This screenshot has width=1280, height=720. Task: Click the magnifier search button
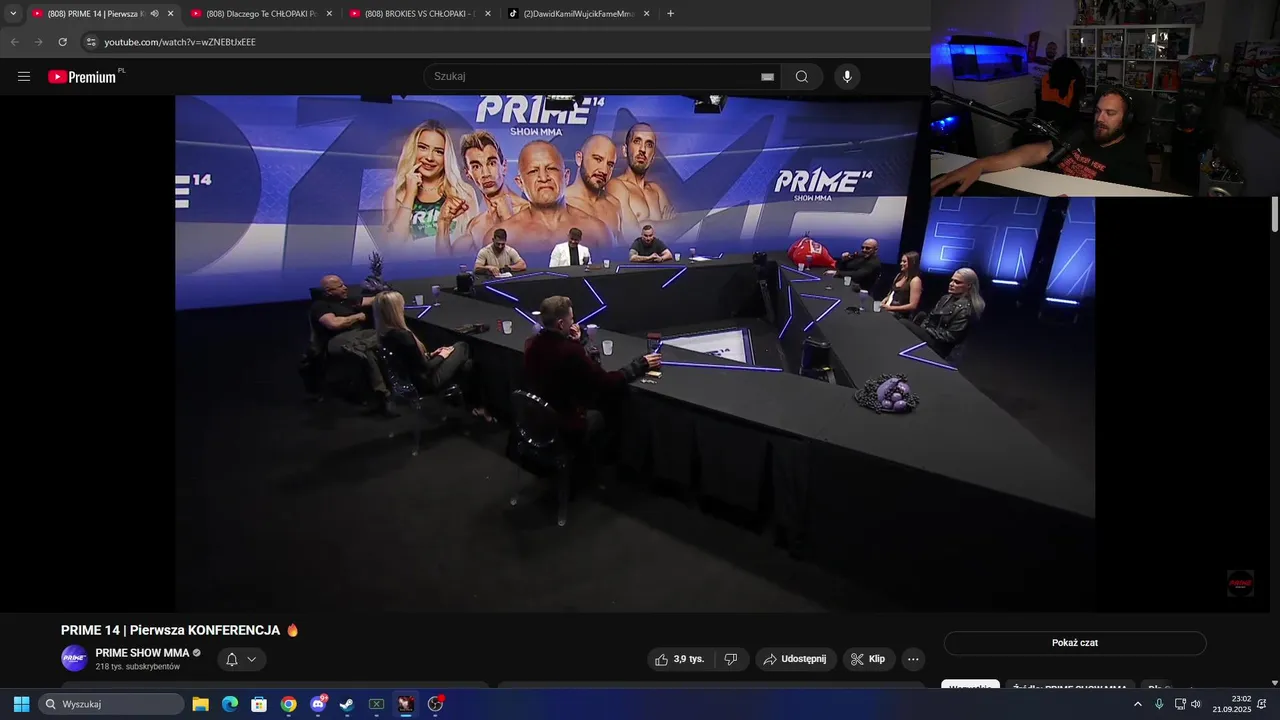coord(802,76)
